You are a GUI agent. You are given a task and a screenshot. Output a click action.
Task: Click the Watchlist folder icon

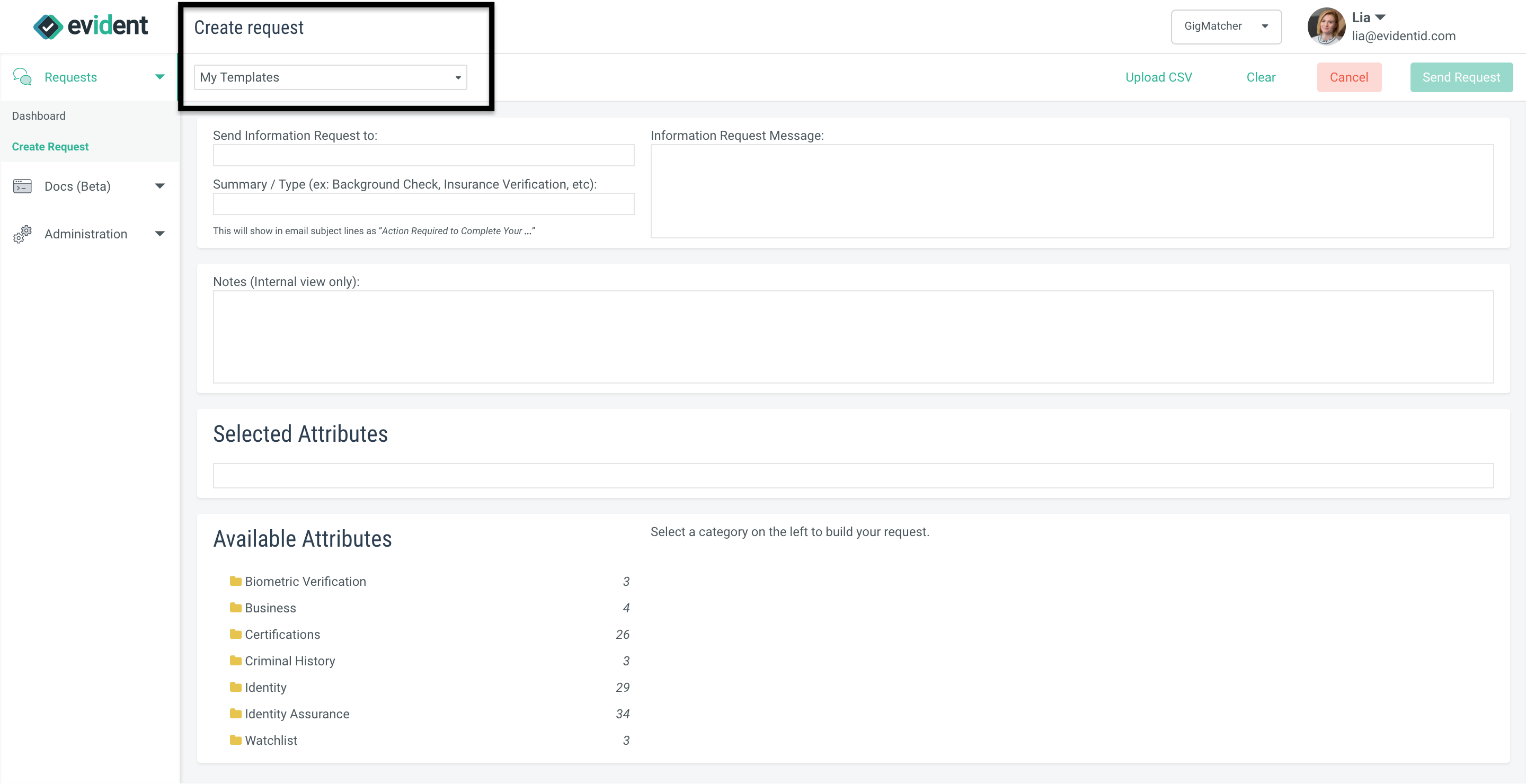pos(235,740)
